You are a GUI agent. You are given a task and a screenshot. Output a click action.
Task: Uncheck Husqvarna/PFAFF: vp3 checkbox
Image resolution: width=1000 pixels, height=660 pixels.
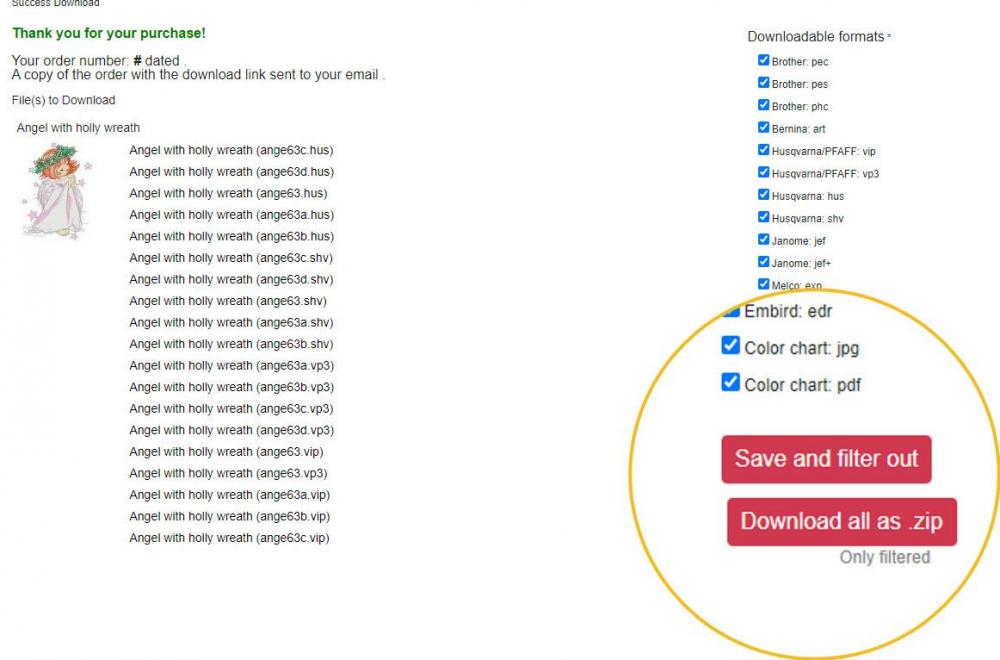(763, 172)
